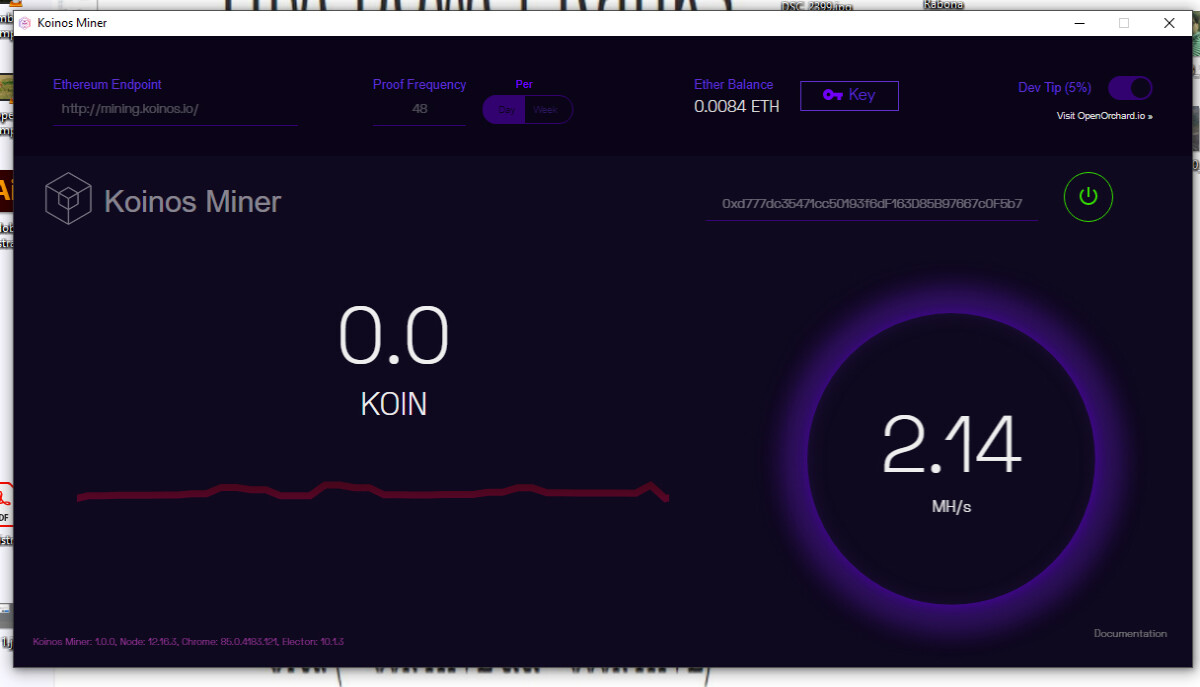This screenshot has height=687, width=1200.
Task: Click the hashrate history graph line
Action: click(373, 491)
